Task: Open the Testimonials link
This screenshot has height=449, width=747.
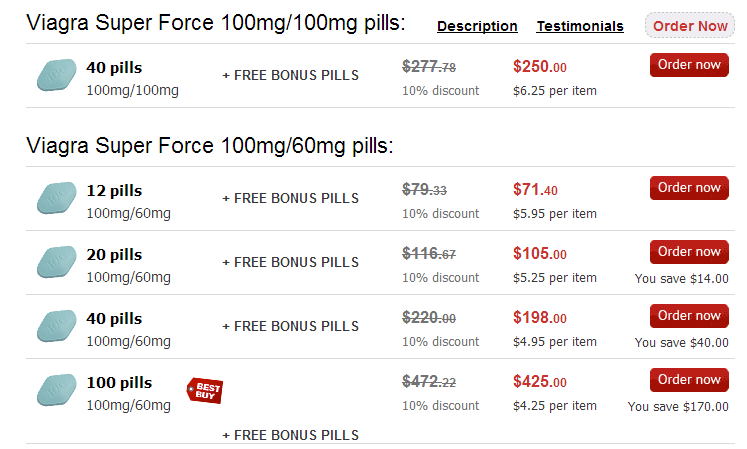Action: 580,26
